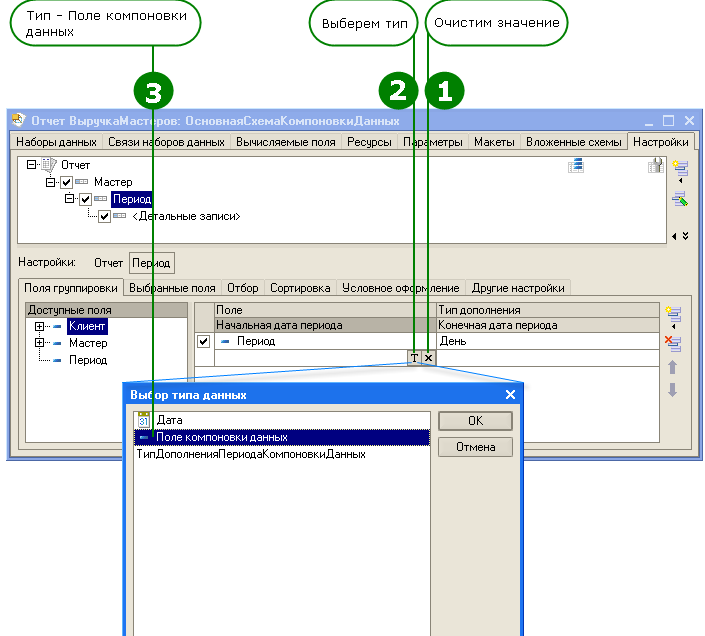Select the Дата type in the list
The image size is (705, 636).
pos(282,420)
